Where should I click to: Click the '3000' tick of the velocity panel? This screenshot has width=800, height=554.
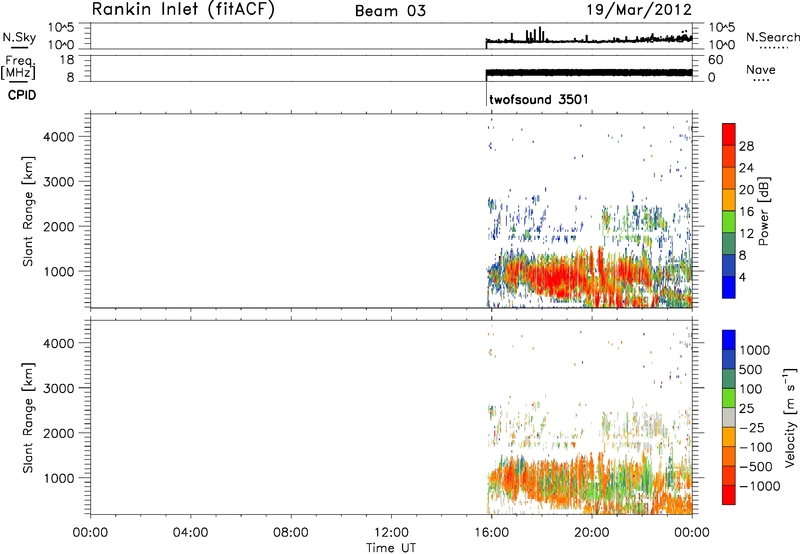(59, 388)
